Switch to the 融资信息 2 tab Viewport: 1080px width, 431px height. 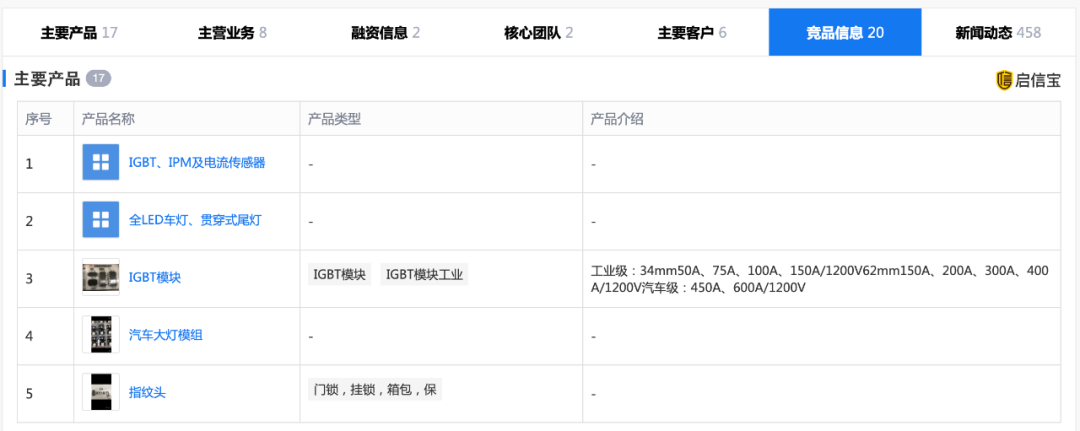[x=386, y=32]
